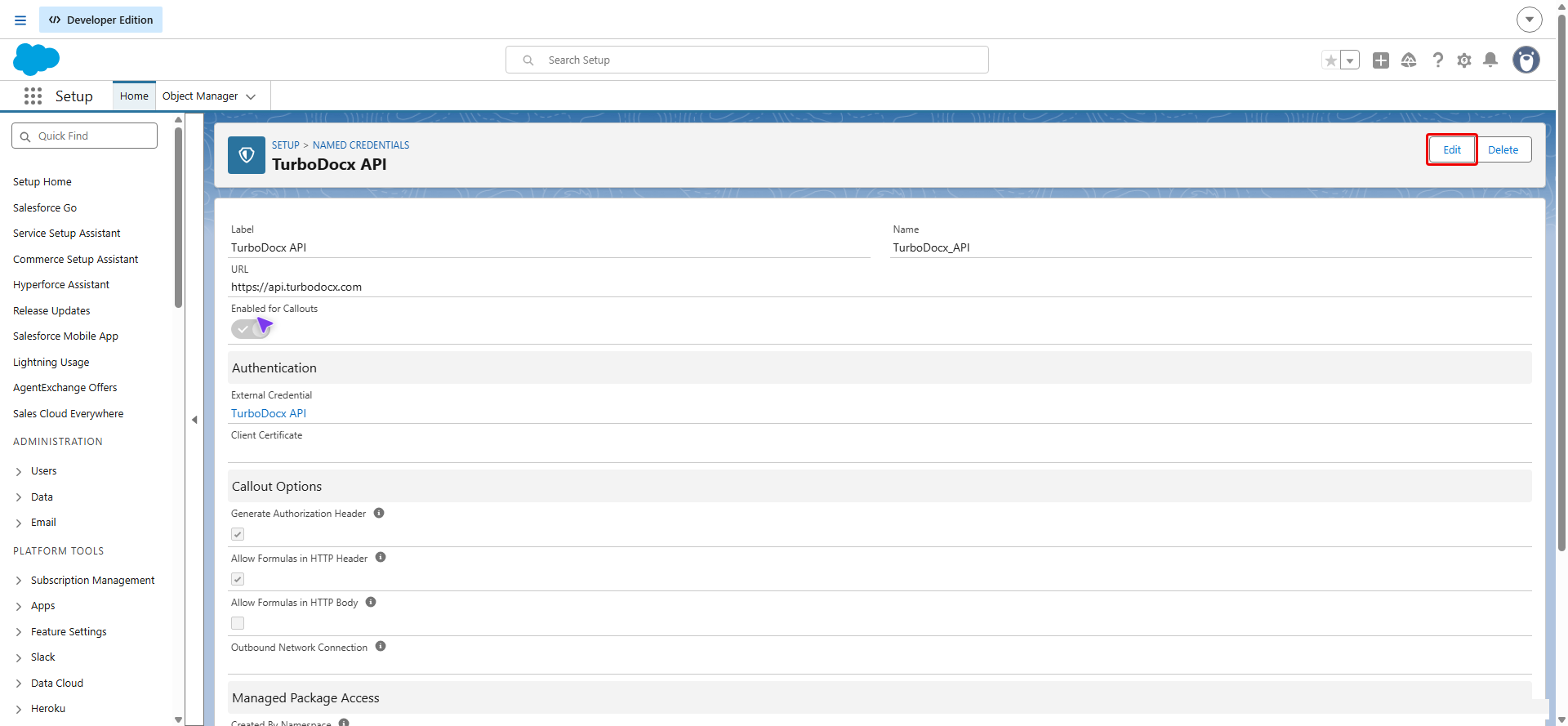
Task: Click the circular dropdown at top right
Action: (x=1530, y=20)
